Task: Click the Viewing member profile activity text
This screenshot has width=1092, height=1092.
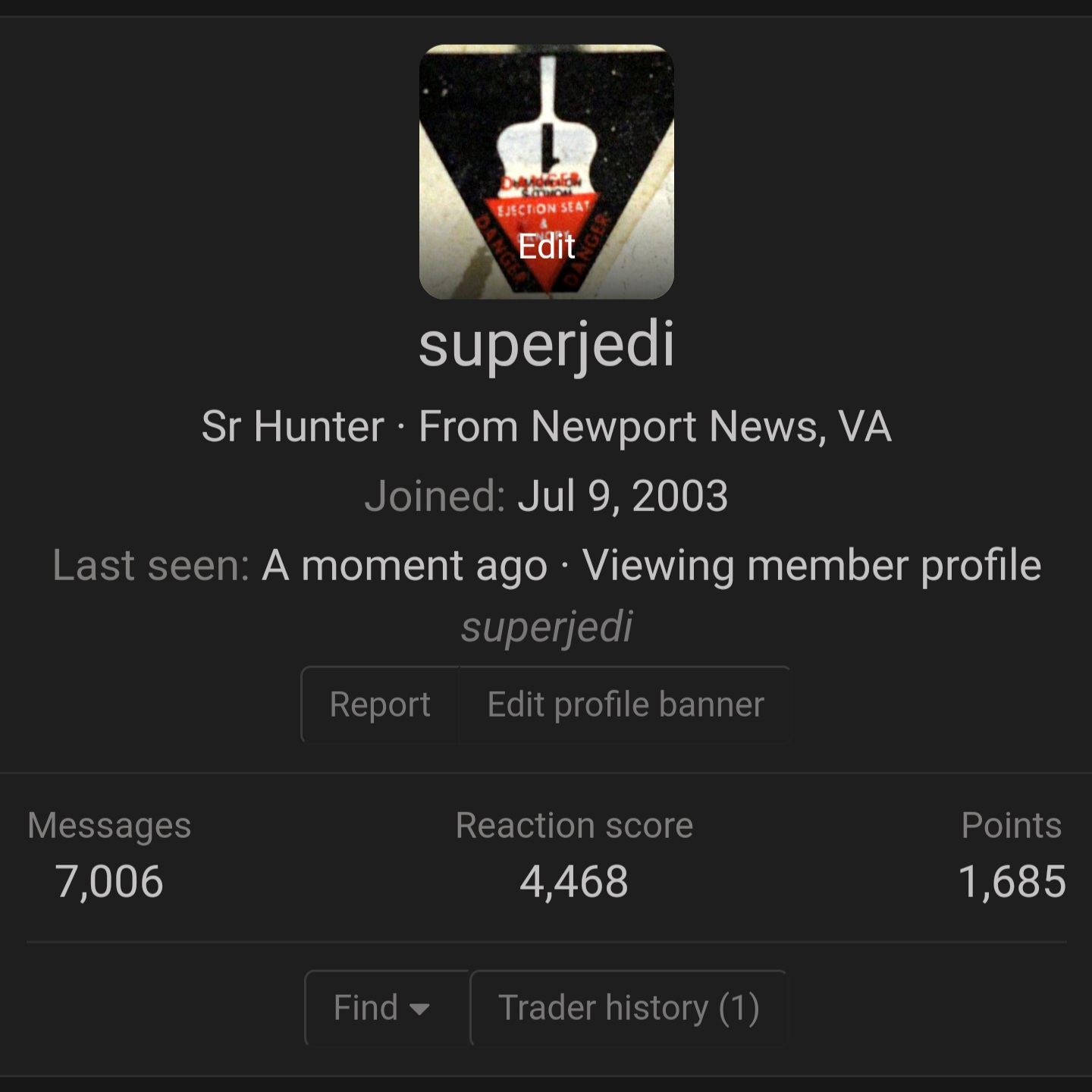Action: (x=811, y=566)
